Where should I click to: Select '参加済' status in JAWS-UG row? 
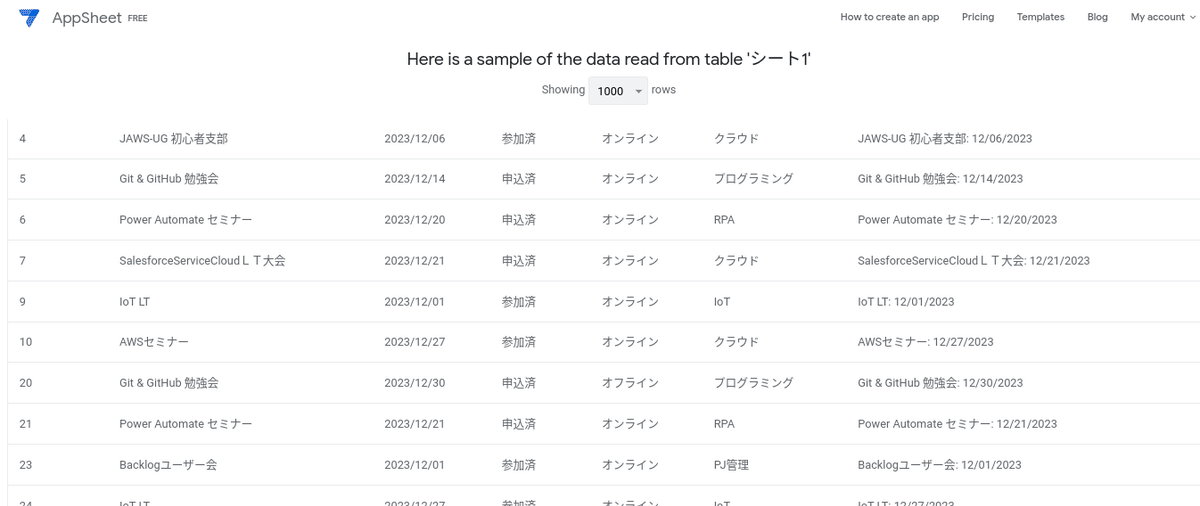pos(519,139)
